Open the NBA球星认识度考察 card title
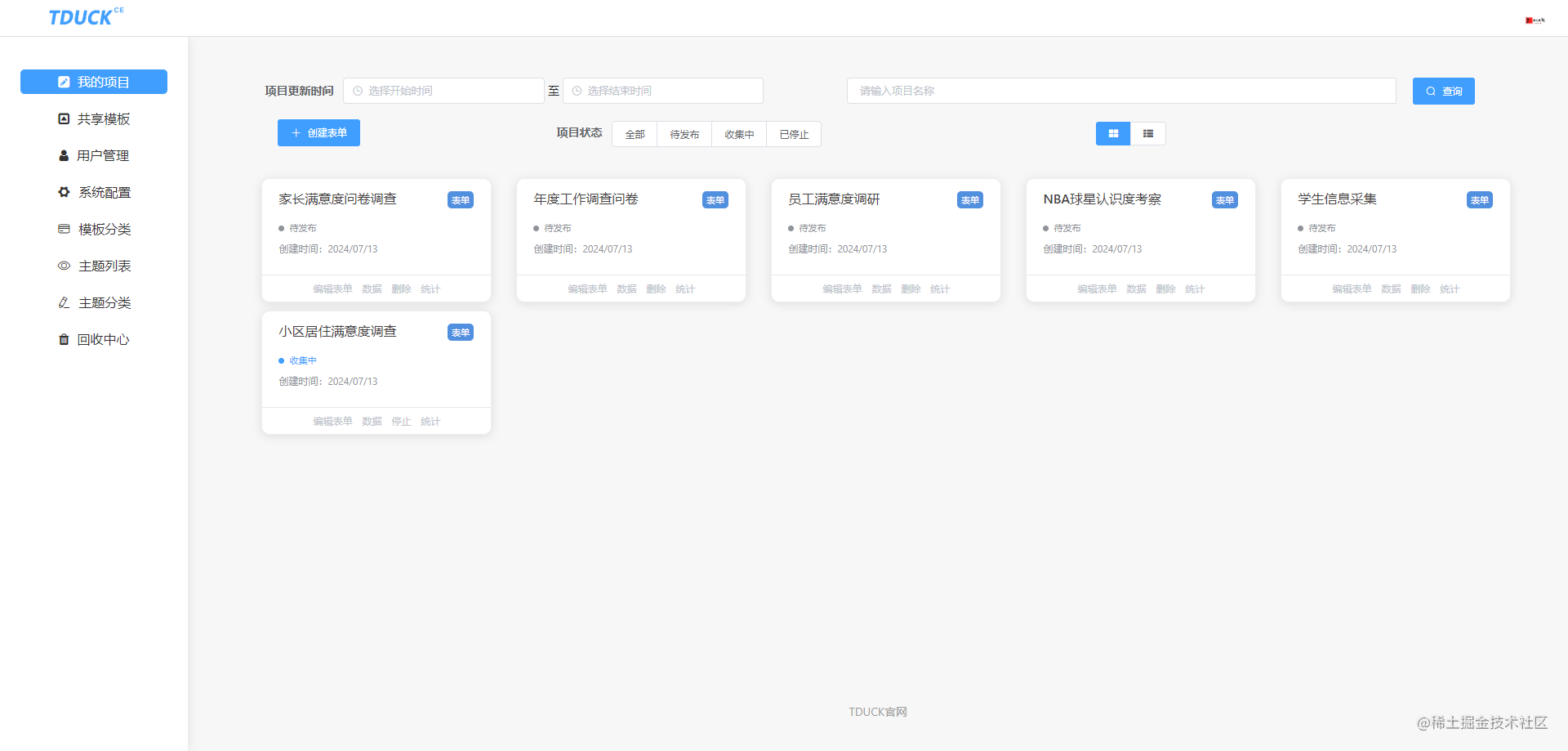1568x751 pixels. point(1102,199)
